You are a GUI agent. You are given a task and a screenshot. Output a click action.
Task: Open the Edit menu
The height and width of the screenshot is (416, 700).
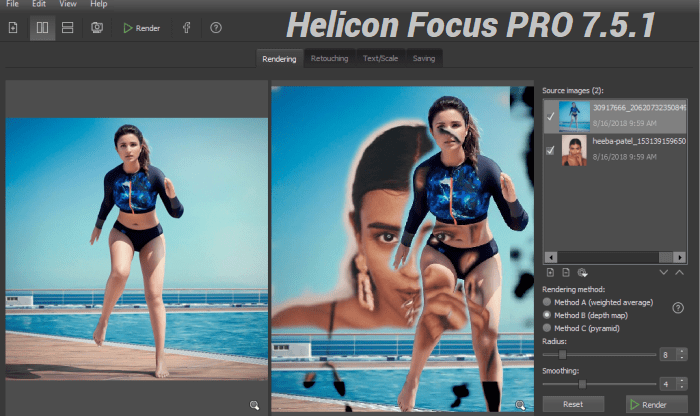pos(39,4)
